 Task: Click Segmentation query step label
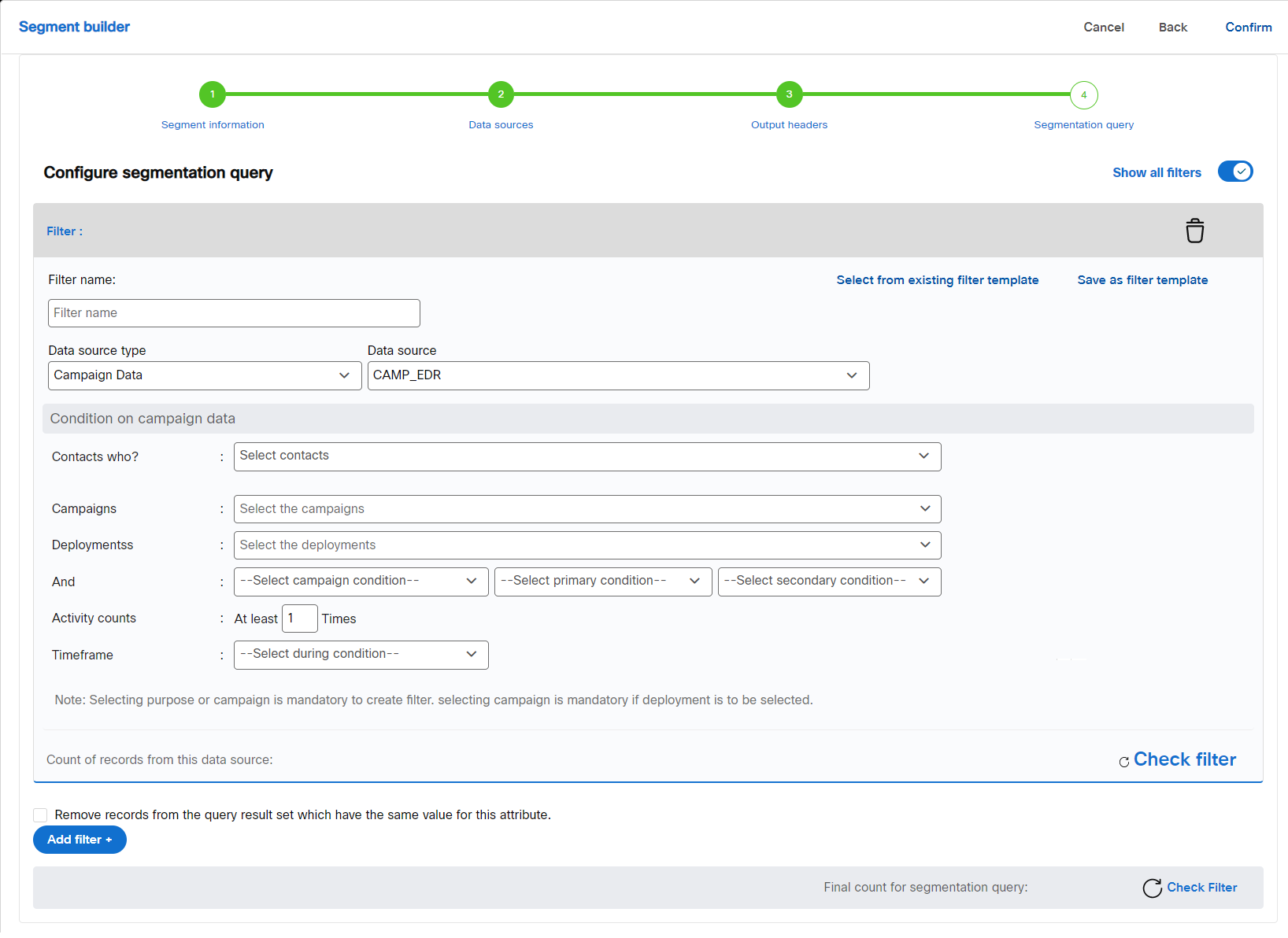pos(1084,124)
